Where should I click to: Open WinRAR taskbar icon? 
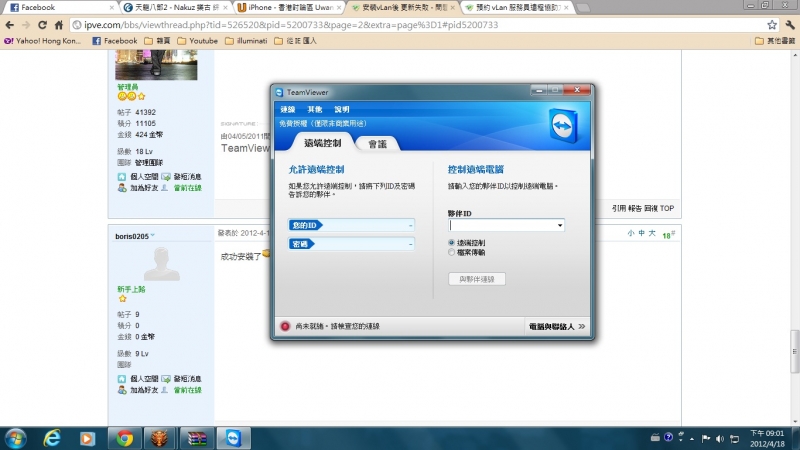point(196,438)
